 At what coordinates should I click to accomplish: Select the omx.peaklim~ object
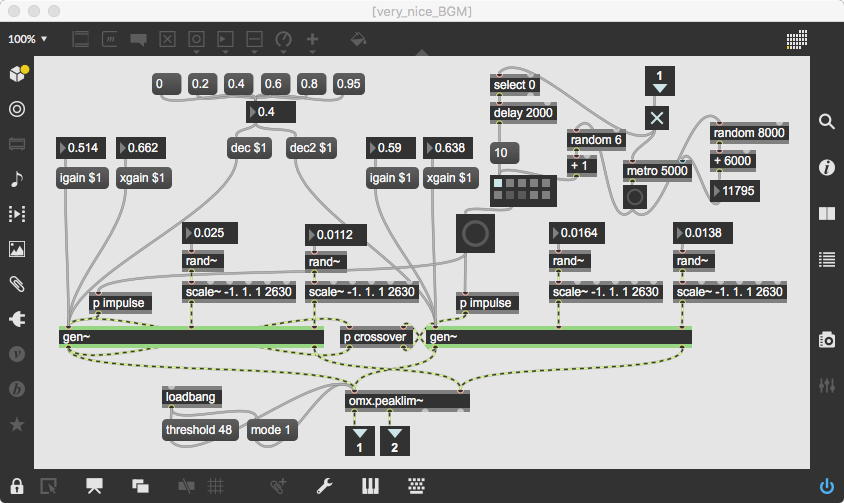pos(407,401)
